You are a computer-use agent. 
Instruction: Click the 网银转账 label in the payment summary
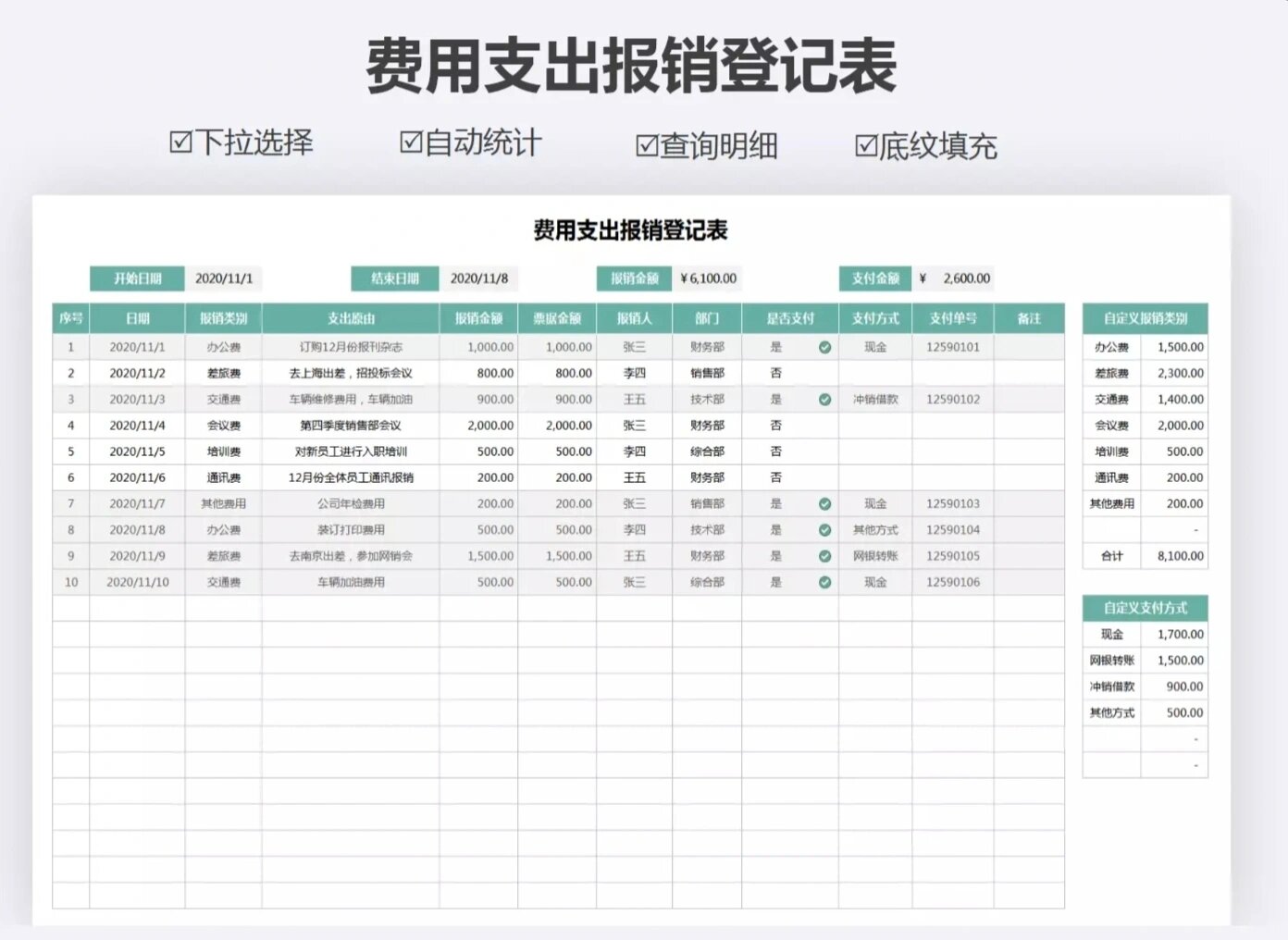[1111, 661]
